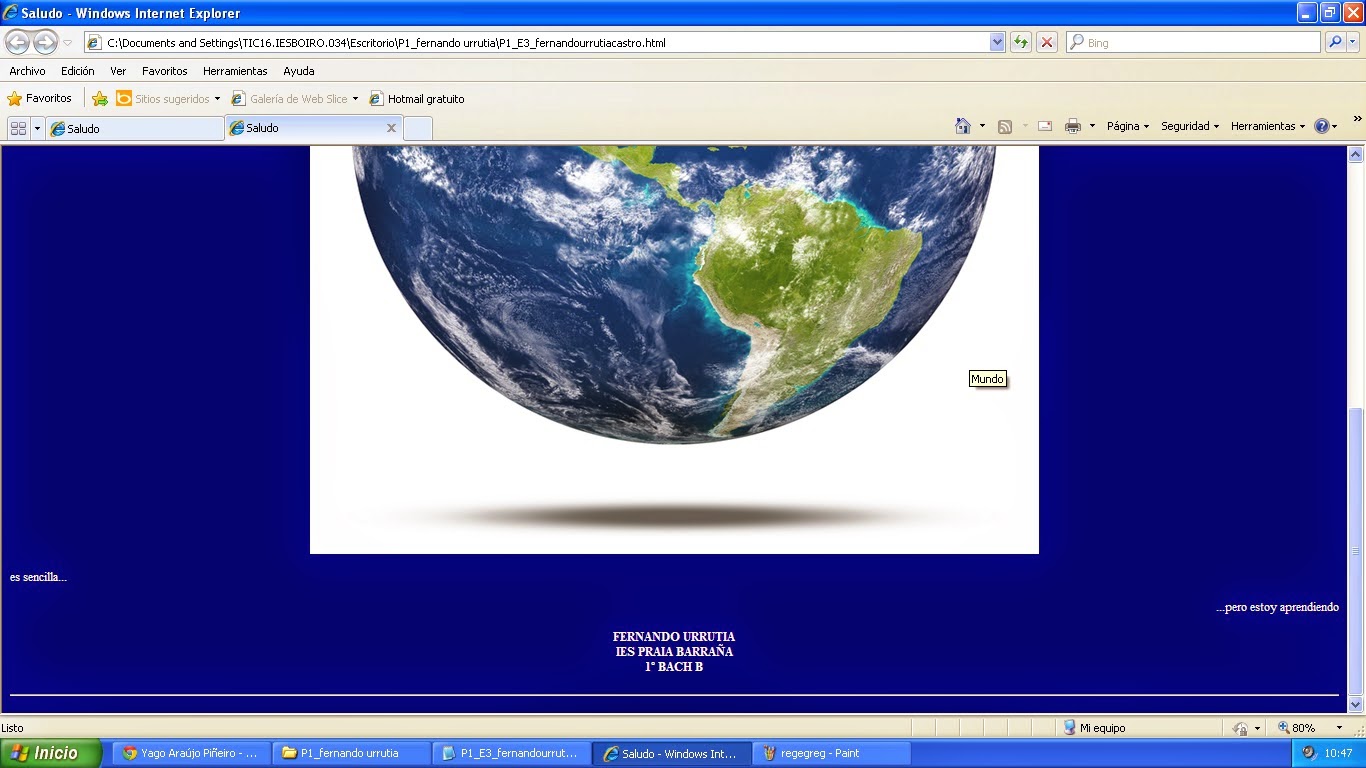Expand the tab list dropdown arrow
Image resolution: width=1366 pixels, height=768 pixels.
[37, 128]
